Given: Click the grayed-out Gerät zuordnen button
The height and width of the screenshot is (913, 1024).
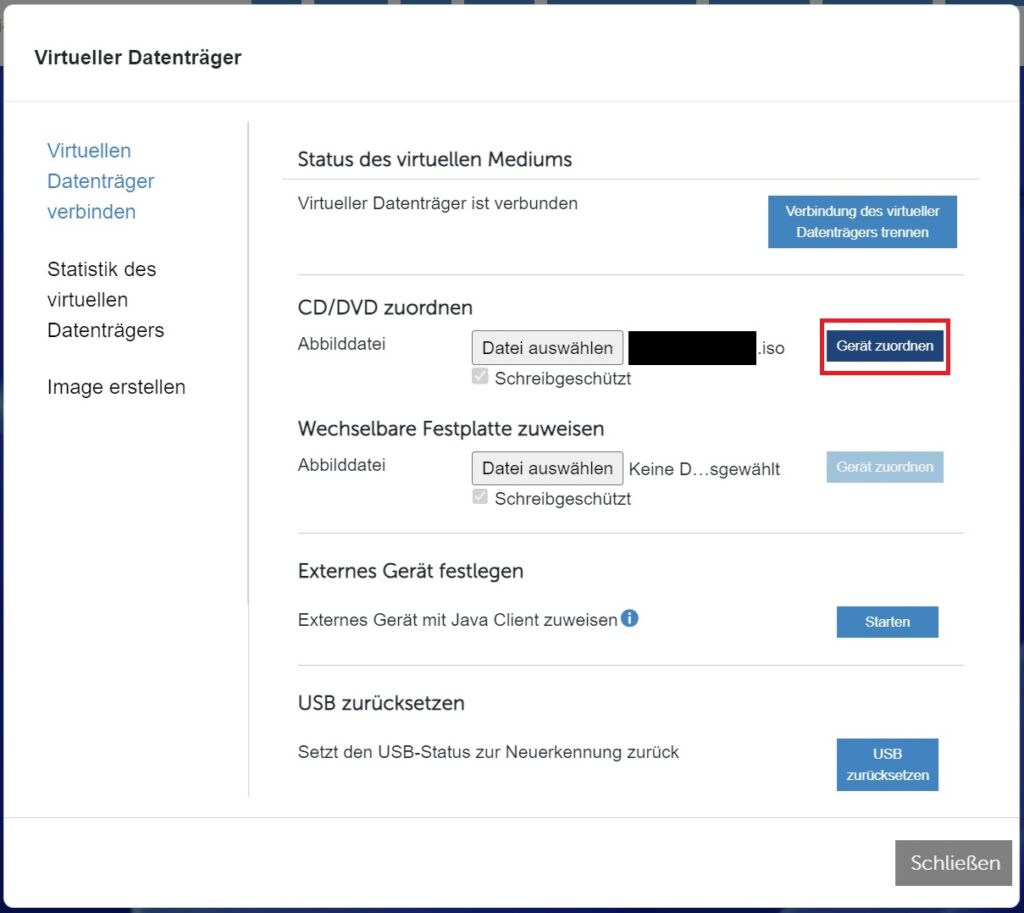Looking at the screenshot, I should pyautogui.click(x=884, y=467).
